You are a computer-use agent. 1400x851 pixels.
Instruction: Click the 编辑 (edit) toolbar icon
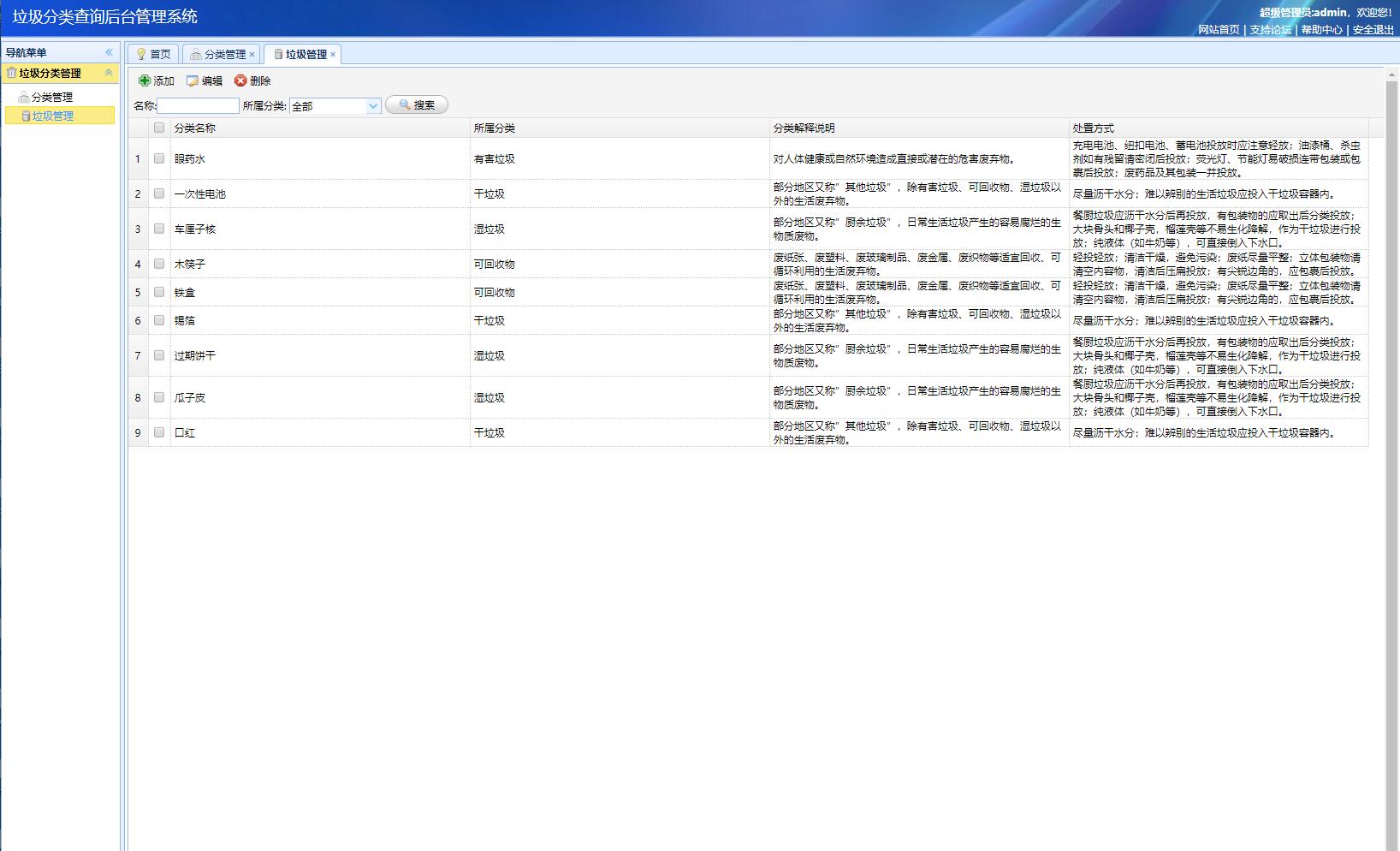point(193,80)
